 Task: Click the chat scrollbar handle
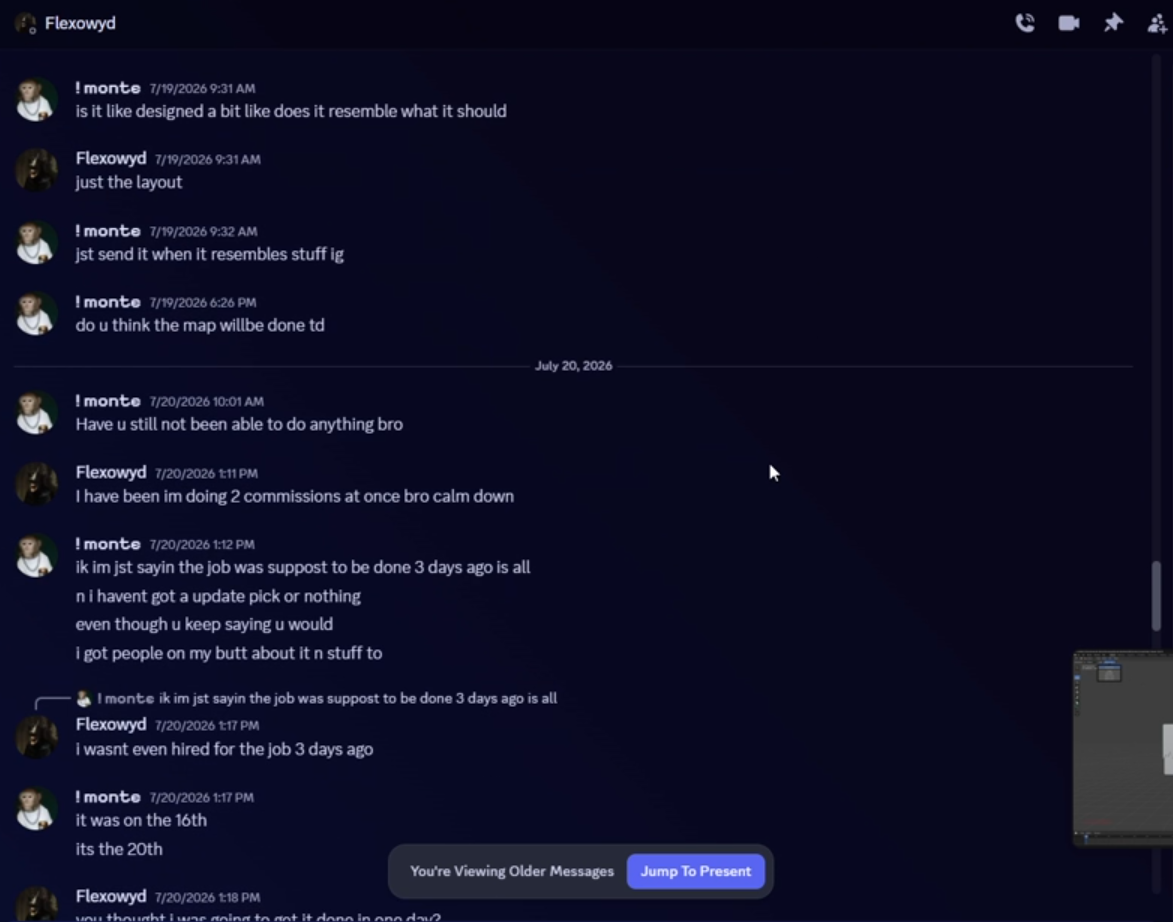point(1157,596)
